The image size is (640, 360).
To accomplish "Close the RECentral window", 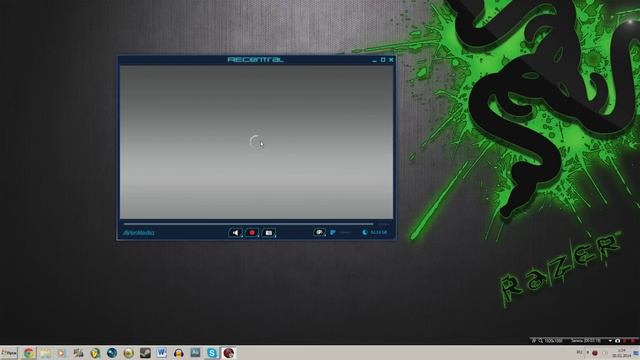I will [x=391, y=60].
